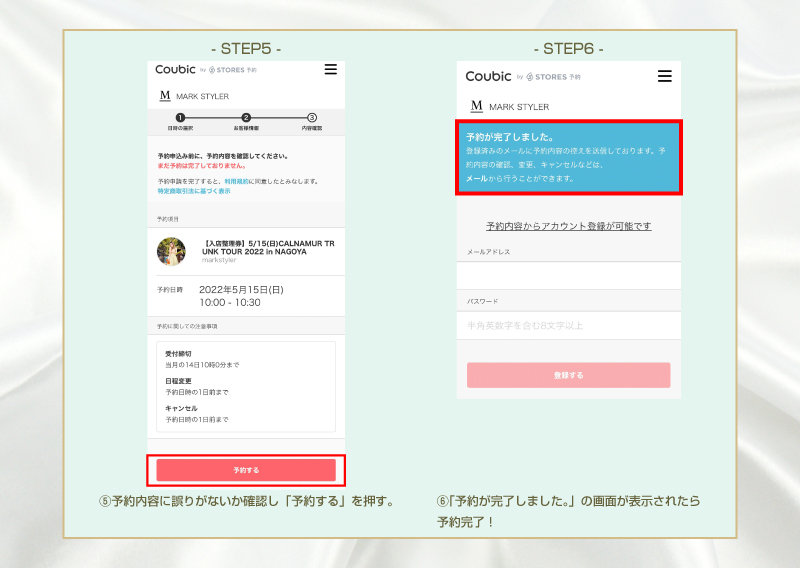
Task: Click the CALNAMUR TRUNK TOUR event thumbnail
Action: pyautogui.click(x=171, y=251)
